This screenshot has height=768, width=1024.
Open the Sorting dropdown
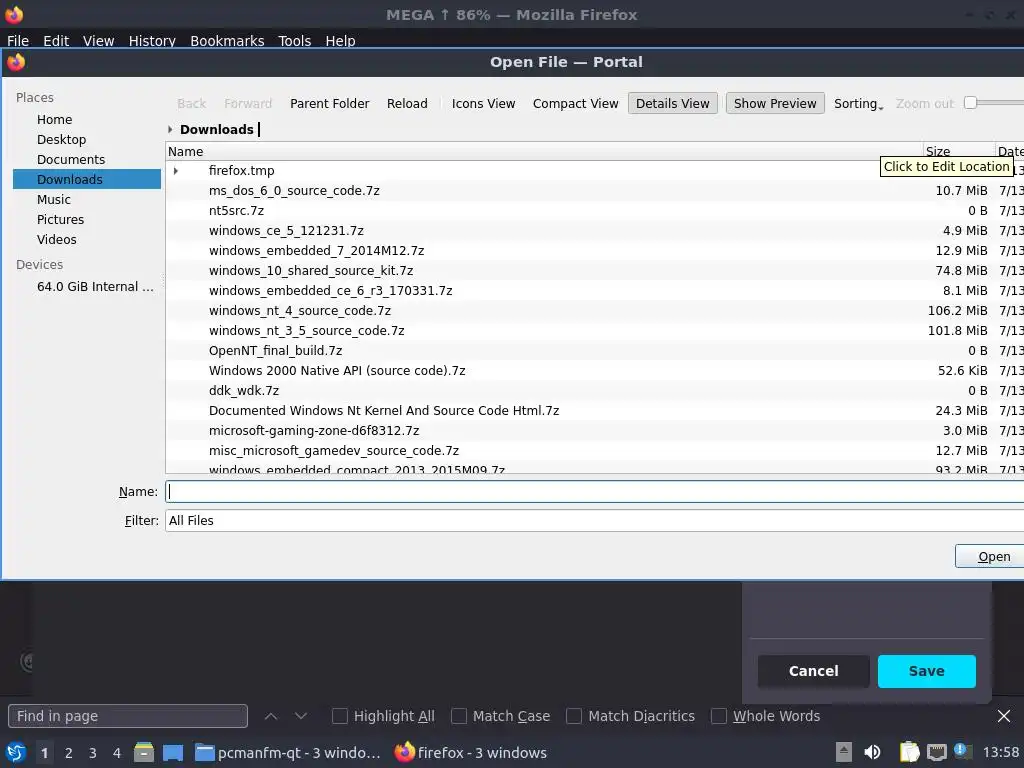click(858, 103)
